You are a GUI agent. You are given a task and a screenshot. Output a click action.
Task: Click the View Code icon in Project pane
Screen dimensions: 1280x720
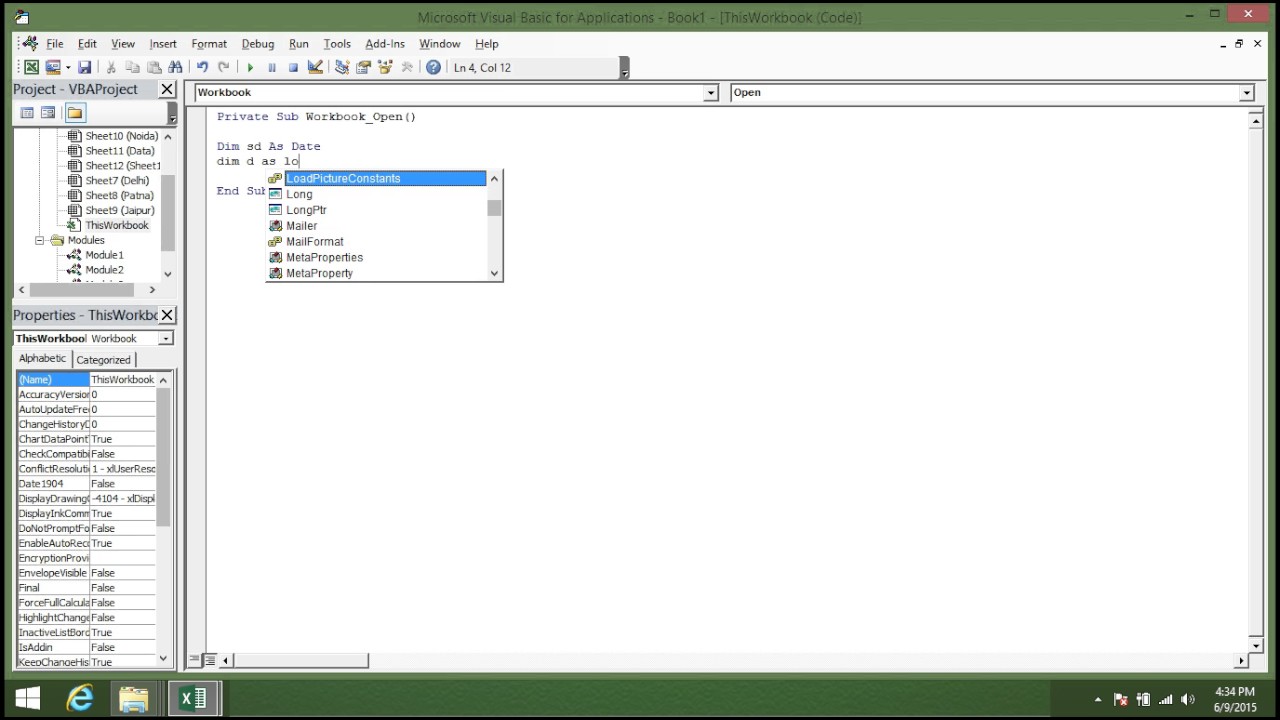(27, 113)
